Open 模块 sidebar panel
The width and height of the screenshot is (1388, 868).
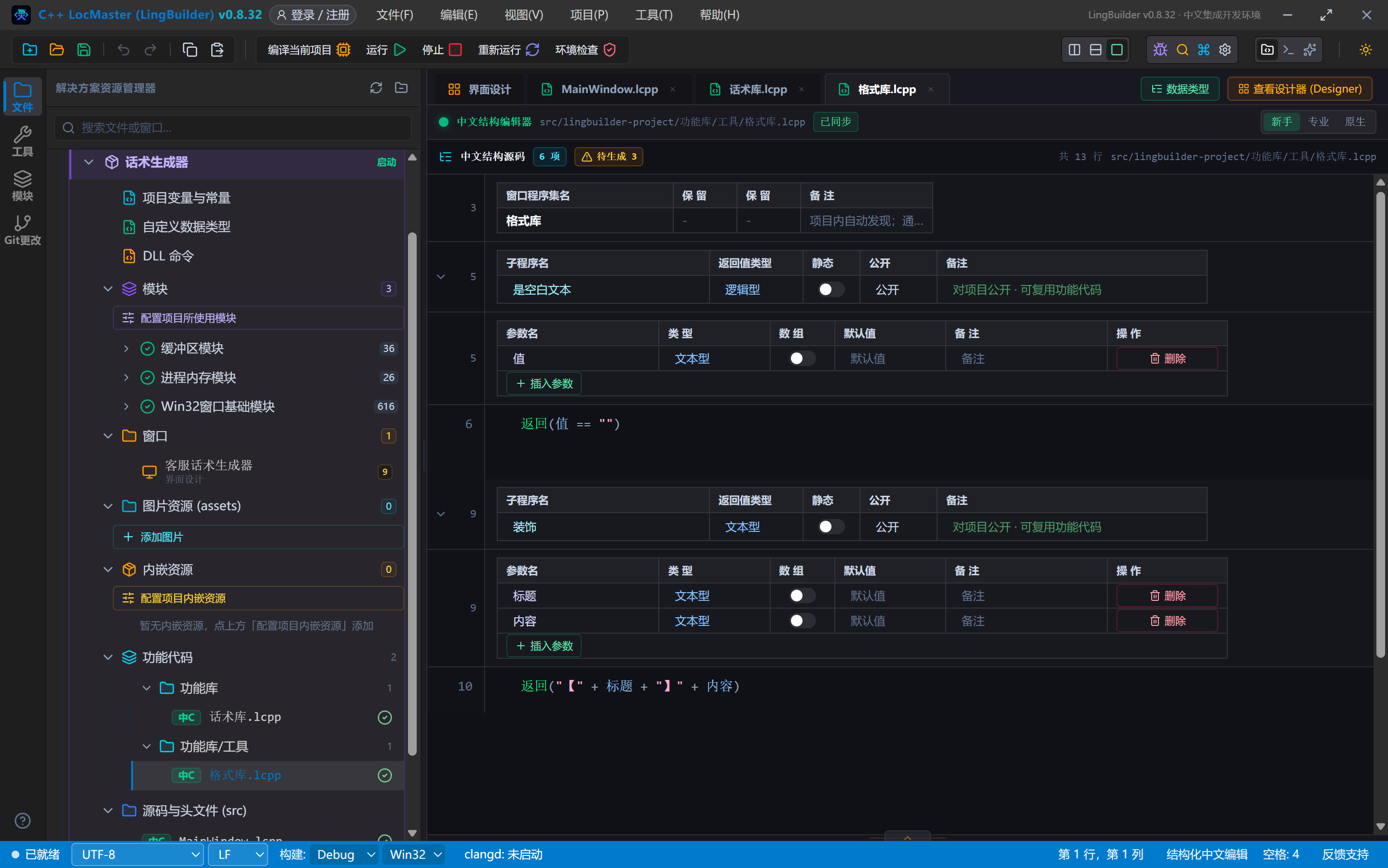click(x=22, y=186)
